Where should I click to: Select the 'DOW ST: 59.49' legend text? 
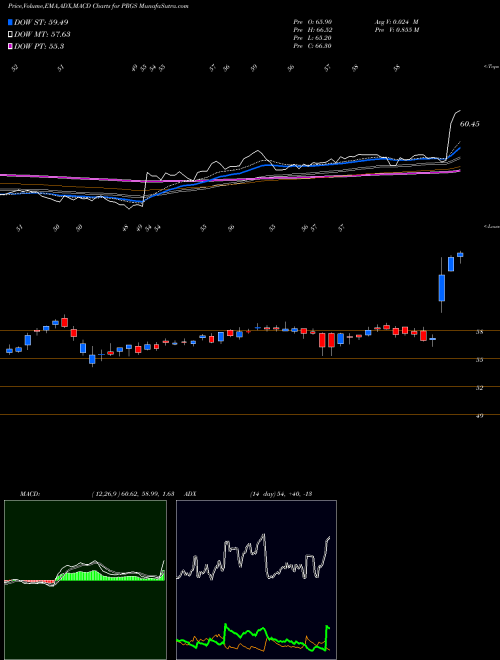coord(41,22)
